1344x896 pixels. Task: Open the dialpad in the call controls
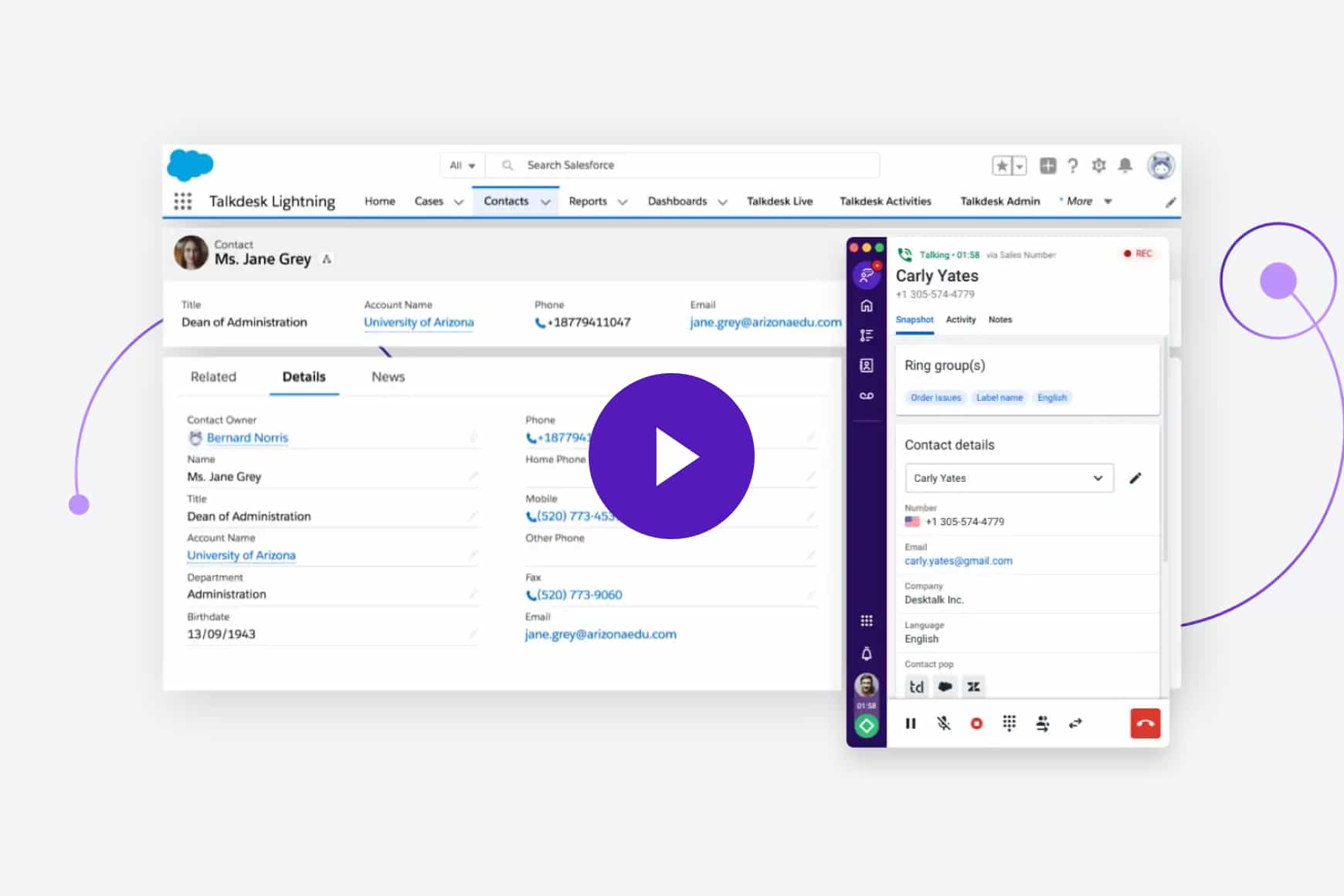(1009, 724)
